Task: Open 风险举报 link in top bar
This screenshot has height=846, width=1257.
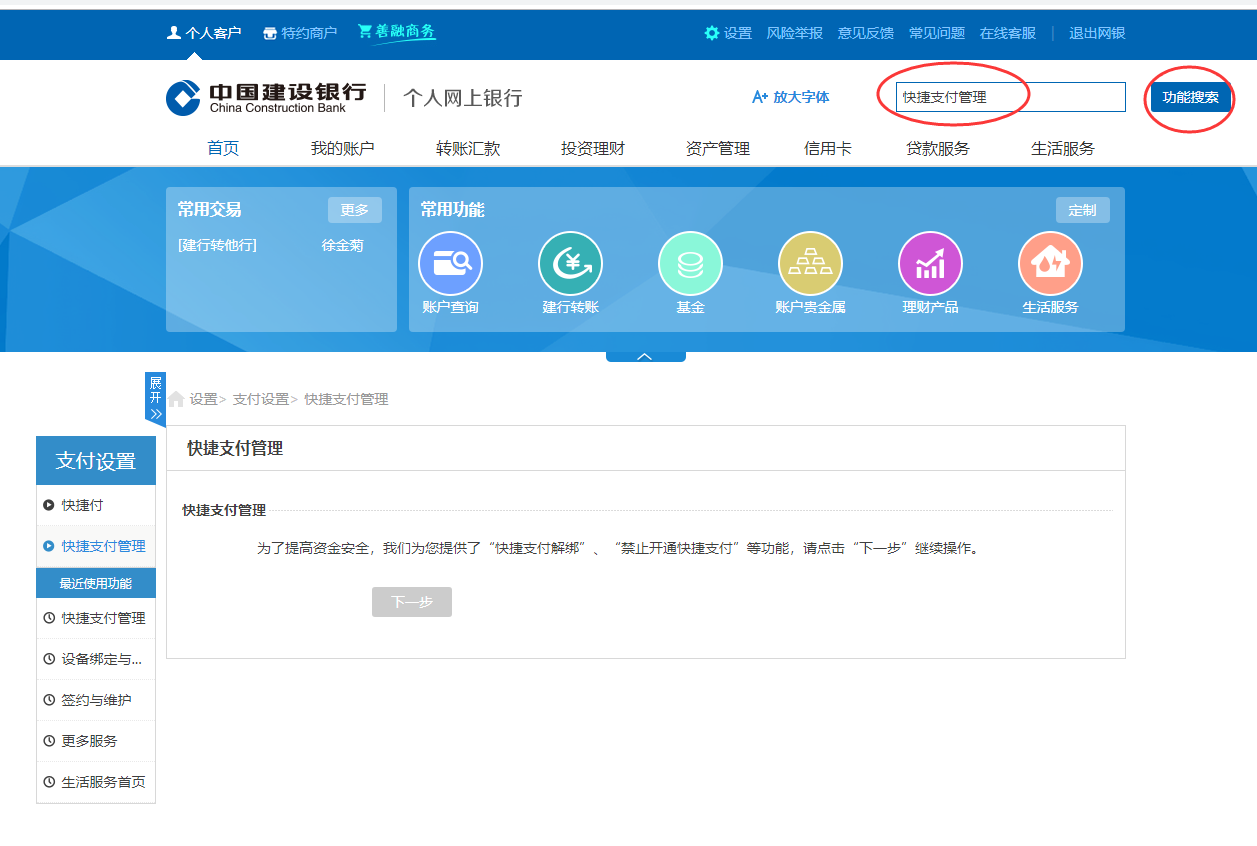Action: pos(795,33)
